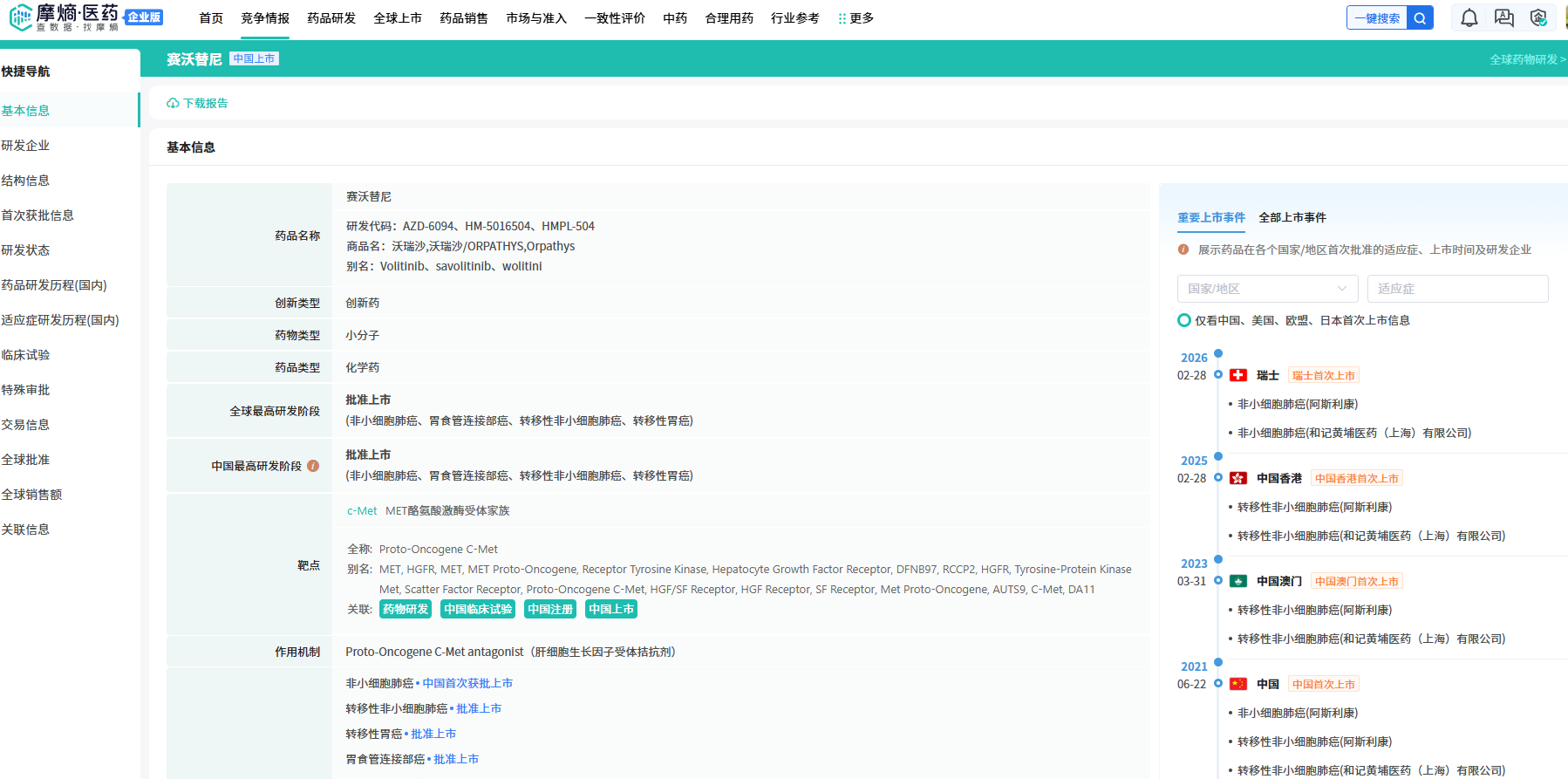
Task: Click the orange info icon before 展示药品
Action: click(x=1183, y=249)
